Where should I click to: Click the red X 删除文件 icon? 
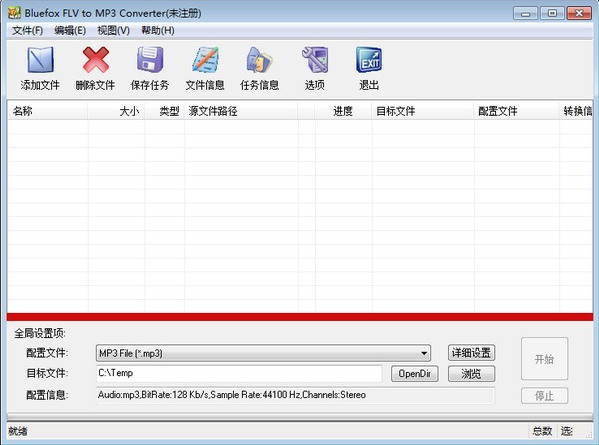[95, 60]
